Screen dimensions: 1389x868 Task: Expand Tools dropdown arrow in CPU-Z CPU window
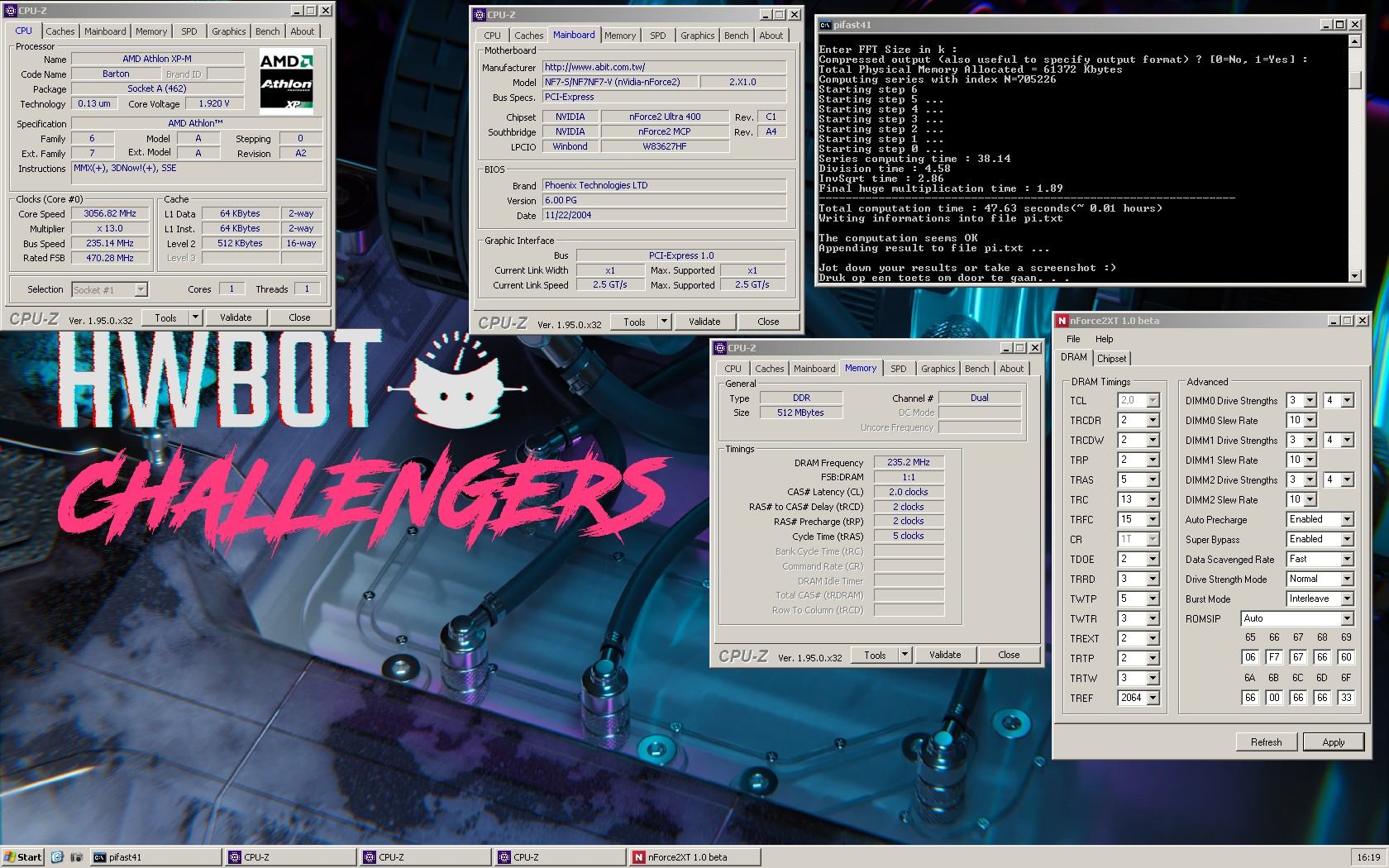(x=195, y=317)
